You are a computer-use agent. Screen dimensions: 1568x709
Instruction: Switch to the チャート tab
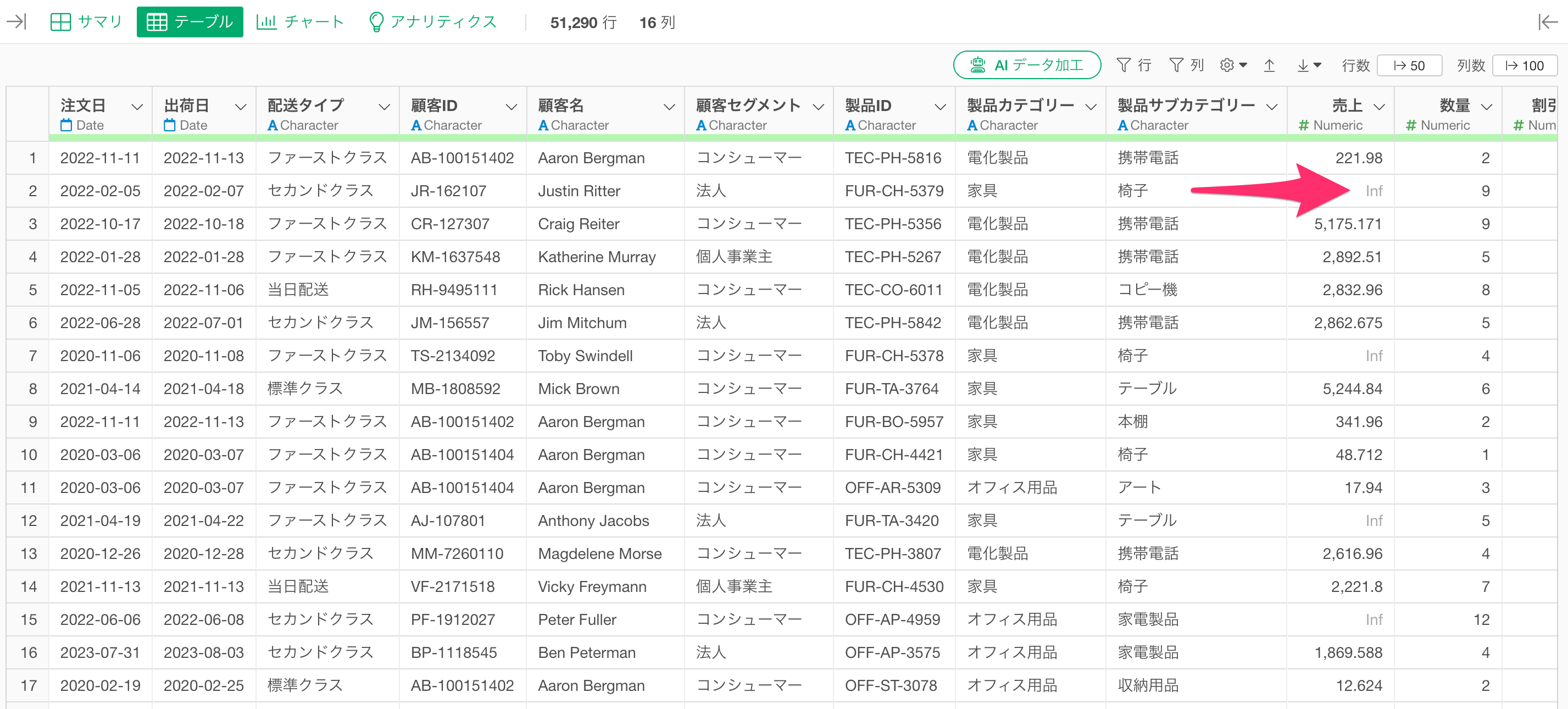coord(301,22)
